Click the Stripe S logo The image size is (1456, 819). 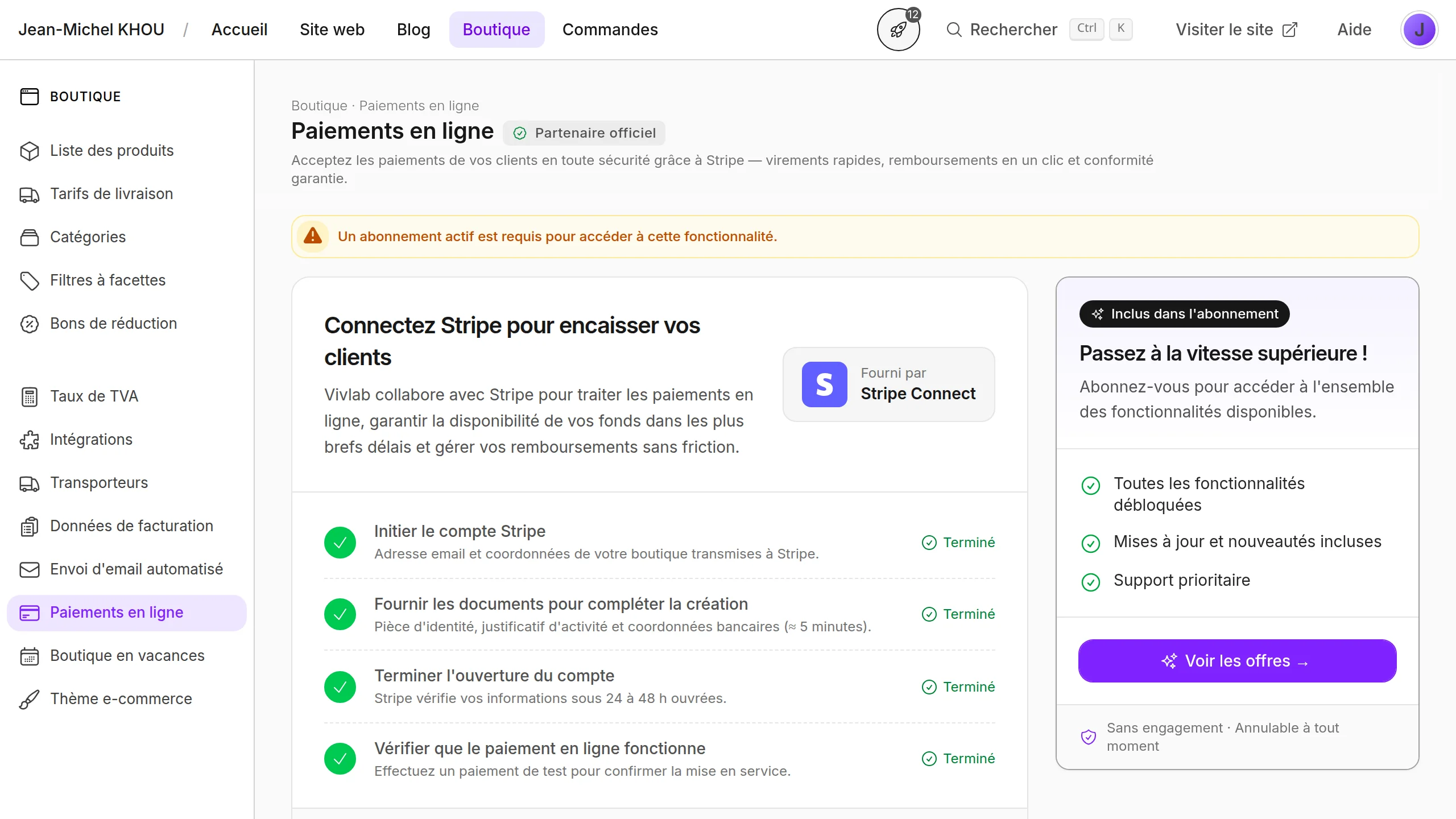(824, 384)
